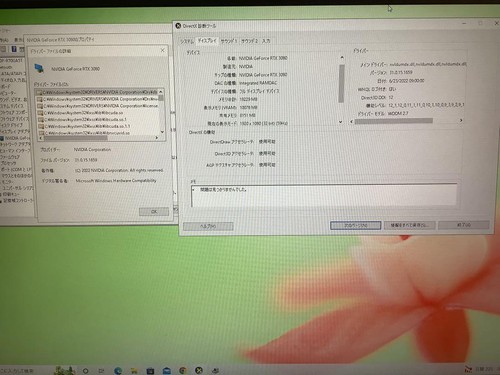
Task: Click the blue help icon in Device Manager toolbar
Action: [14, 49]
